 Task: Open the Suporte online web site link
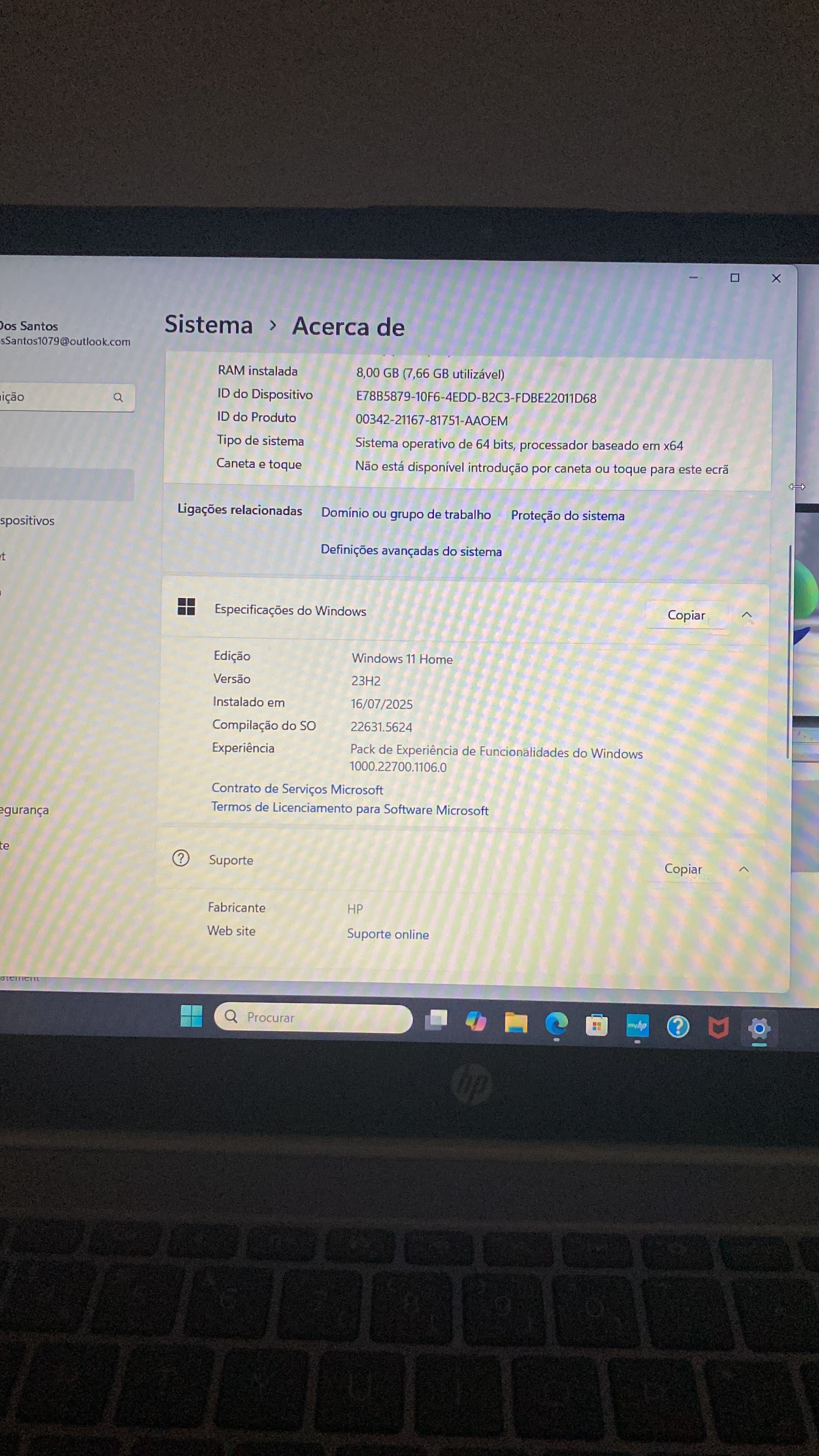point(388,934)
